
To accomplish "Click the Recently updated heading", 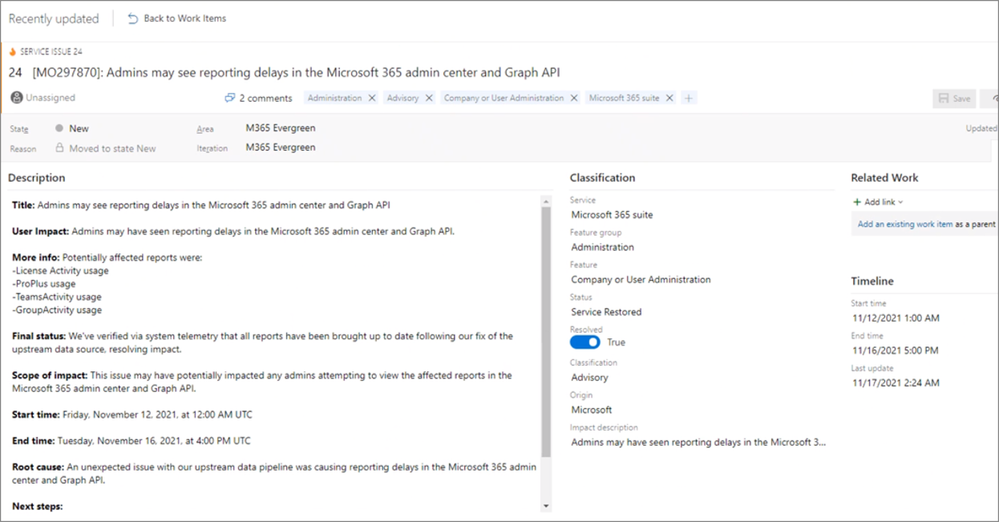I will point(54,18).
